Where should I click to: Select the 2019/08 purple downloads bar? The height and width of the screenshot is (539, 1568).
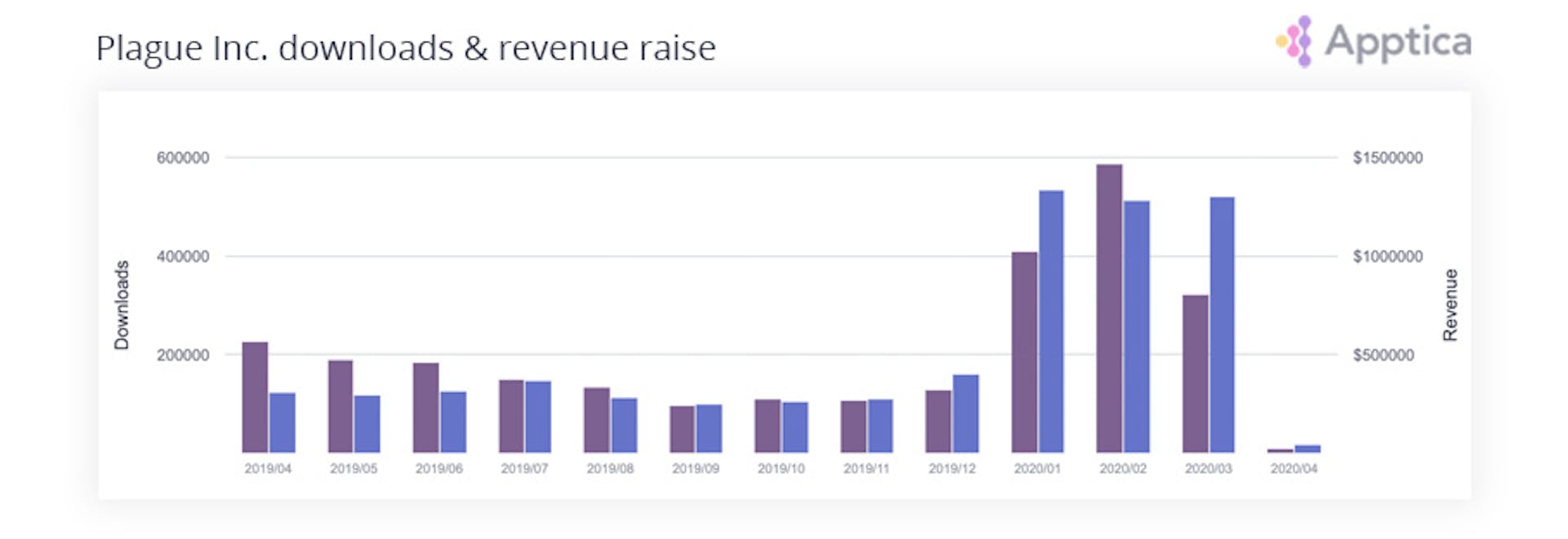[x=597, y=420]
